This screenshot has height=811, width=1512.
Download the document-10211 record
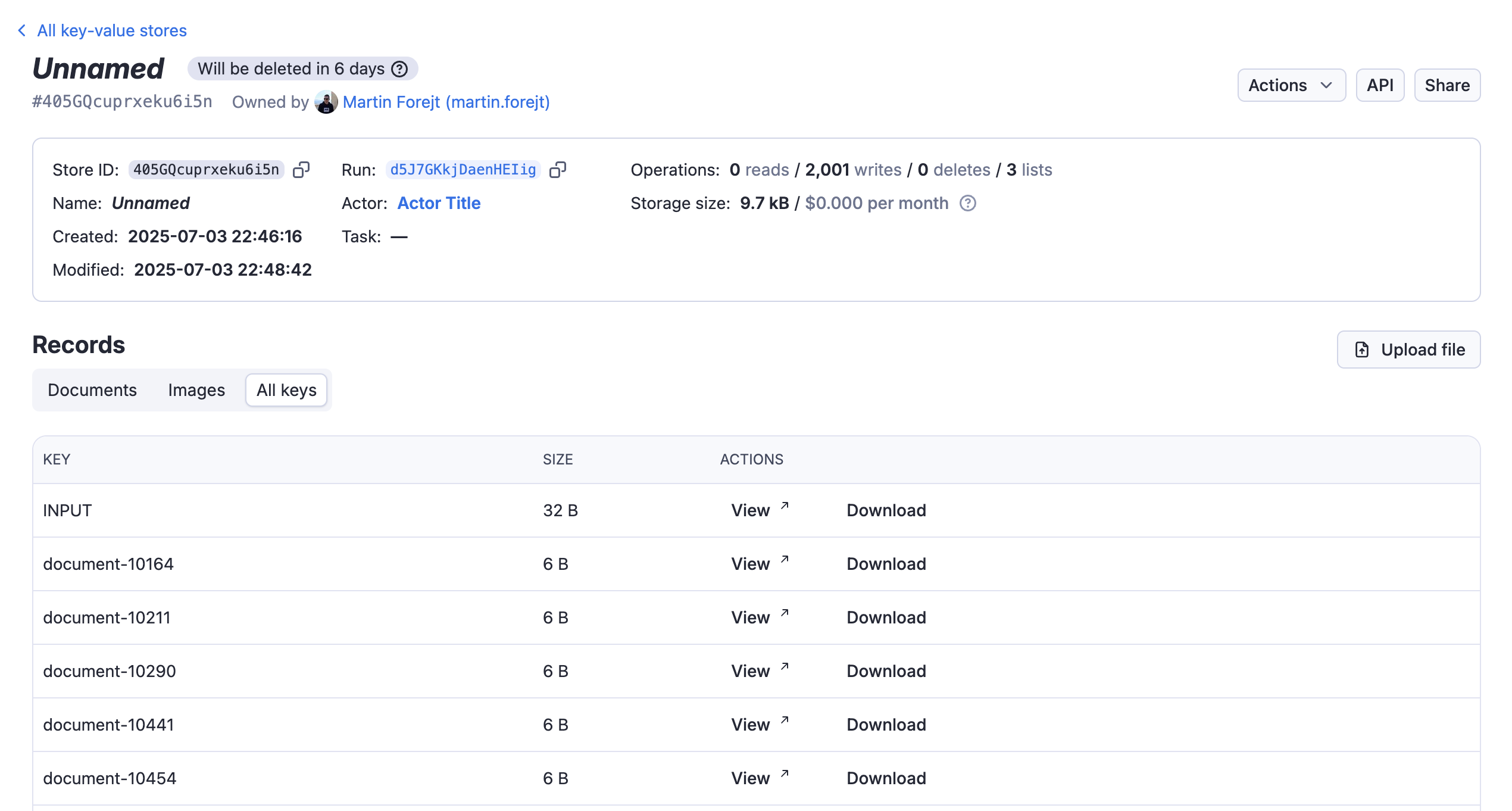(886, 617)
